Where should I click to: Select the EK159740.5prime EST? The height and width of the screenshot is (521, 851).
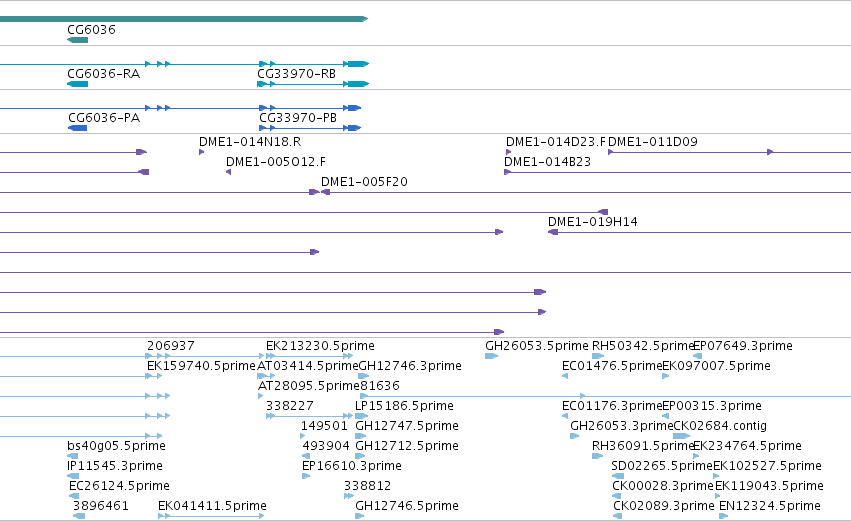point(201,366)
